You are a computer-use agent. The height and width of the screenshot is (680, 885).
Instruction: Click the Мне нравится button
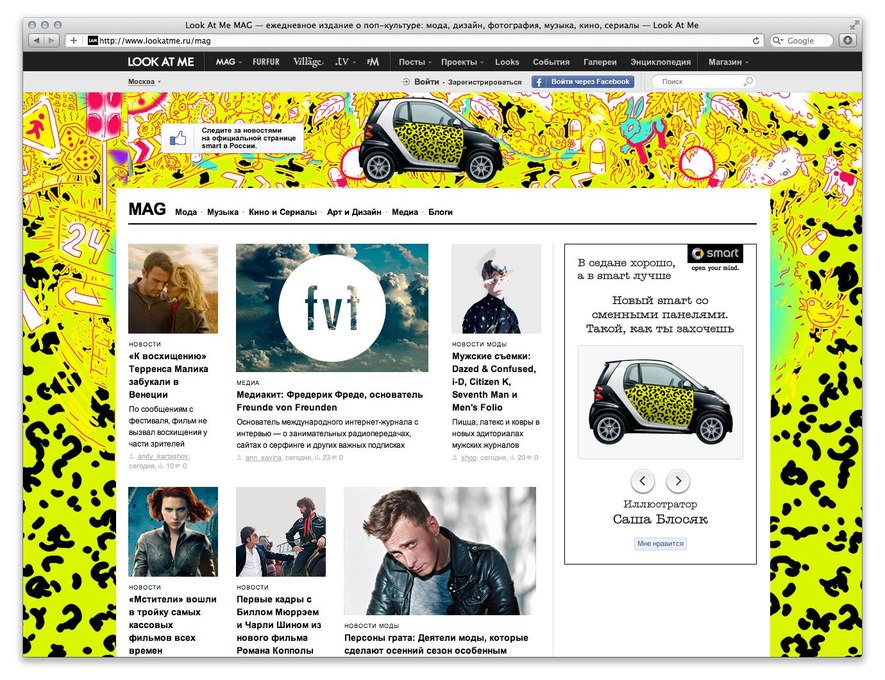(660, 544)
